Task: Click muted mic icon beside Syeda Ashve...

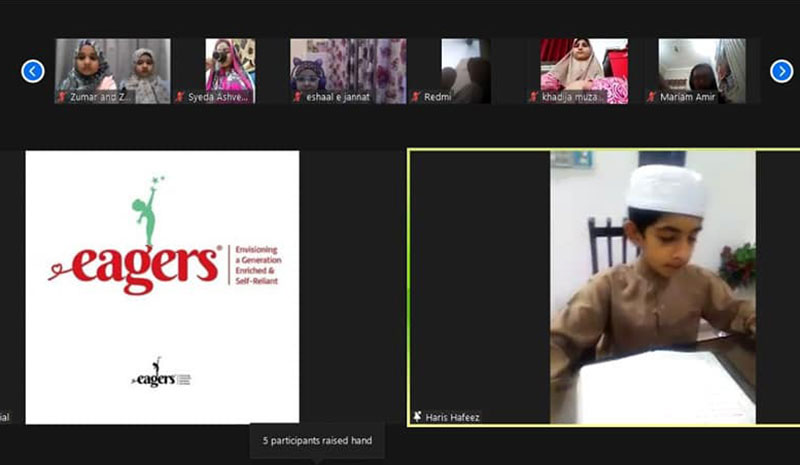Action: [180, 96]
